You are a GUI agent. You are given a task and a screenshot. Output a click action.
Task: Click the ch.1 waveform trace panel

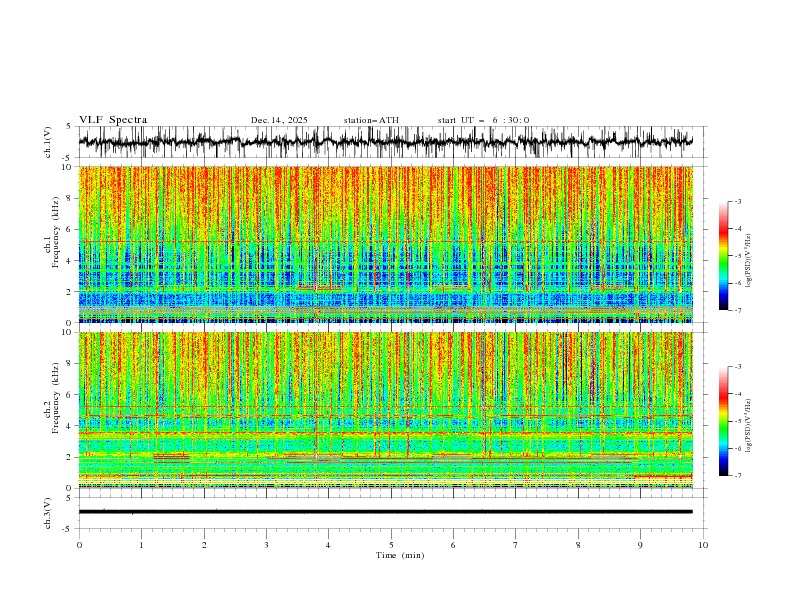[392, 142]
